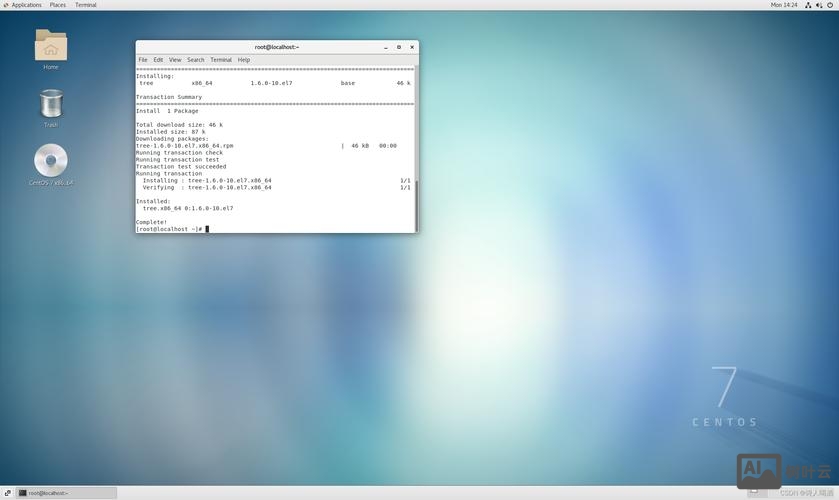Click the CentOS 7 x86_64 disc icon
This screenshot has width=839, height=500.
coord(50,161)
